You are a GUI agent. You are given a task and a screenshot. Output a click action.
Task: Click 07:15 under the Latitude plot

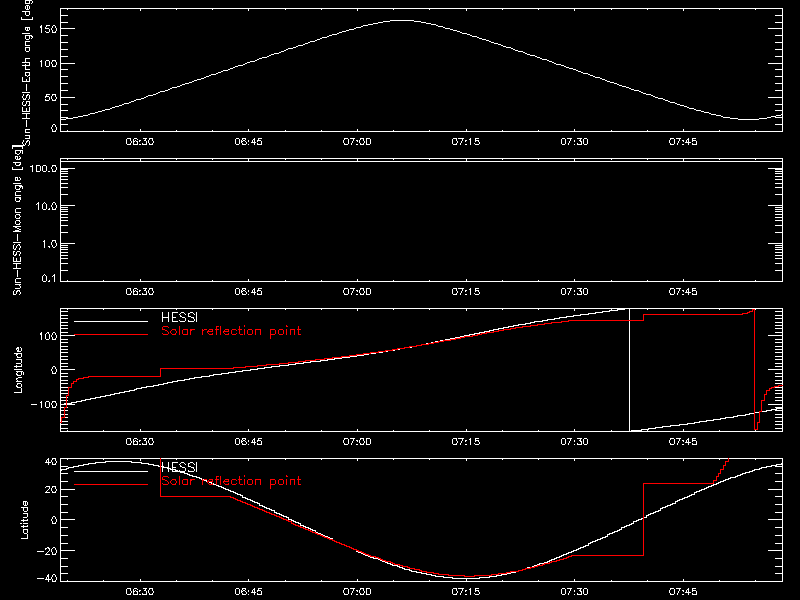[466, 592]
